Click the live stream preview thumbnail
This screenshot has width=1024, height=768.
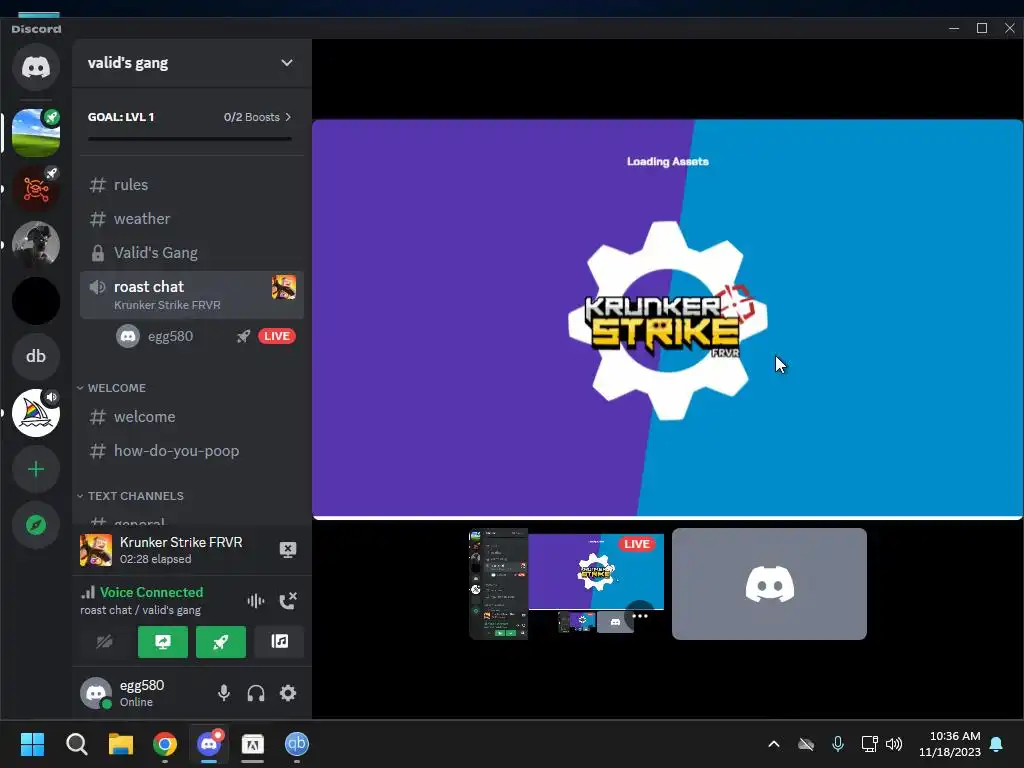coord(566,584)
